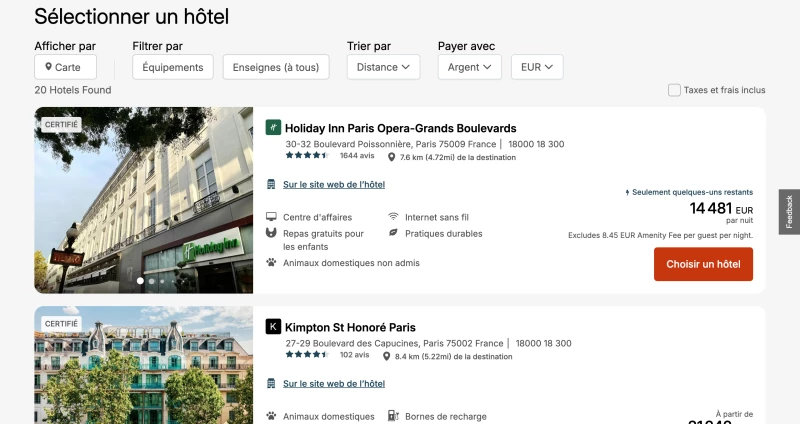Click the Bornes de recharge charger icon
Image resolution: width=800 pixels, height=424 pixels.
[x=393, y=416]
